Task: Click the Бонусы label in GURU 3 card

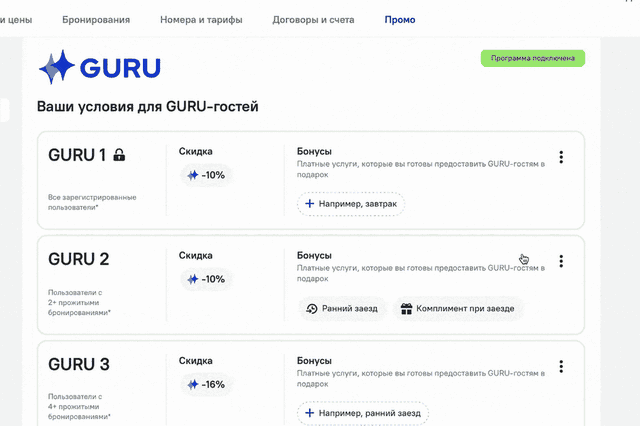Action: [314, 361]
